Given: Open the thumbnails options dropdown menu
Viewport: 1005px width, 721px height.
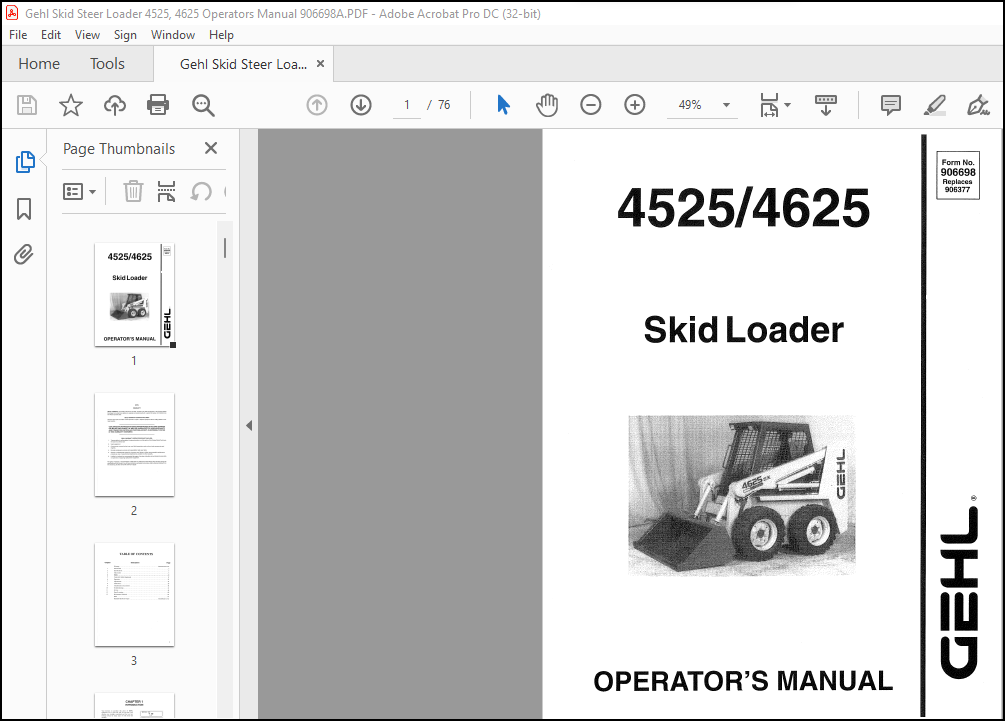Looking at the screenshot, I should tap(79, 191).
